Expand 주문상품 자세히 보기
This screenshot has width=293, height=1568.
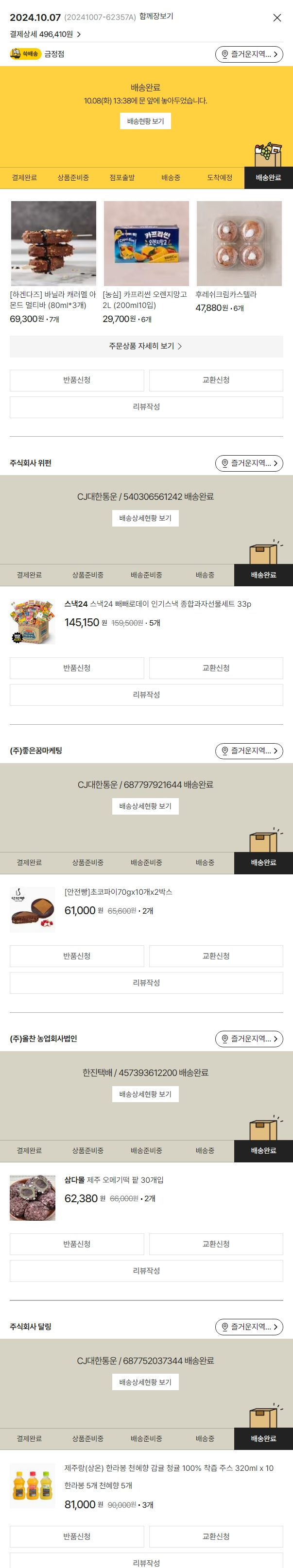pos(146,346)
